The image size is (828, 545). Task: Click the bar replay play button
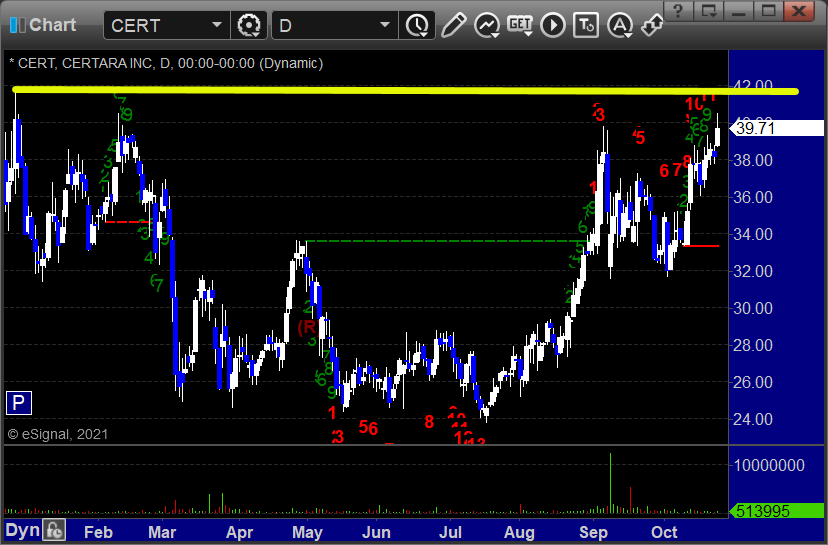[553, 25]
